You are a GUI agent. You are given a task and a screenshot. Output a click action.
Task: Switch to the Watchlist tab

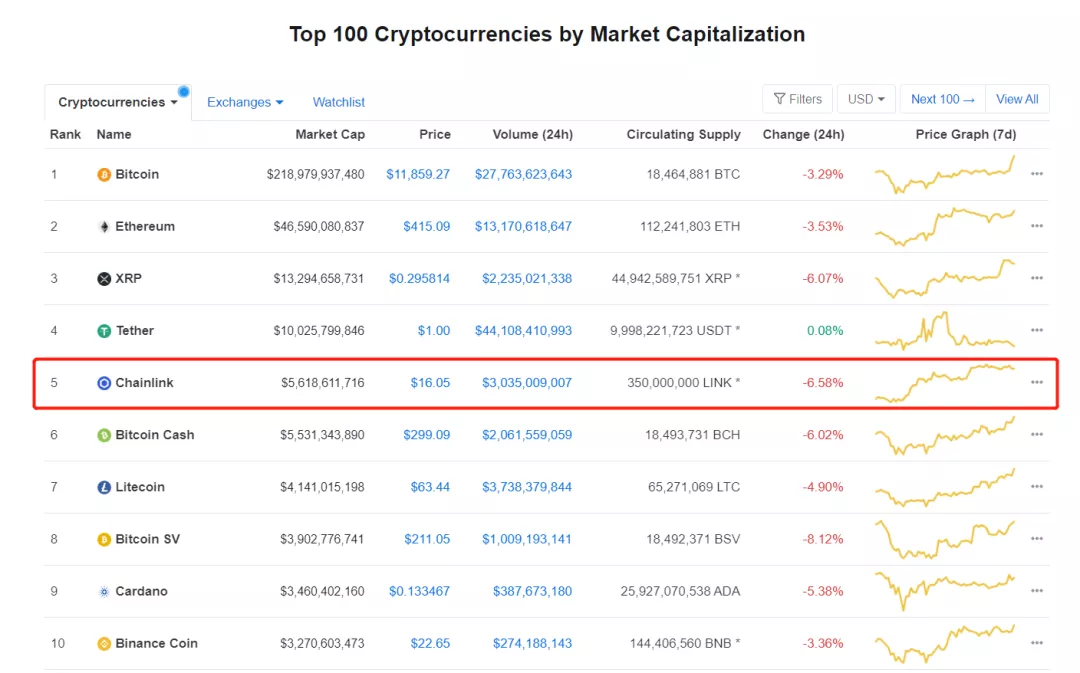pos(338,102)
